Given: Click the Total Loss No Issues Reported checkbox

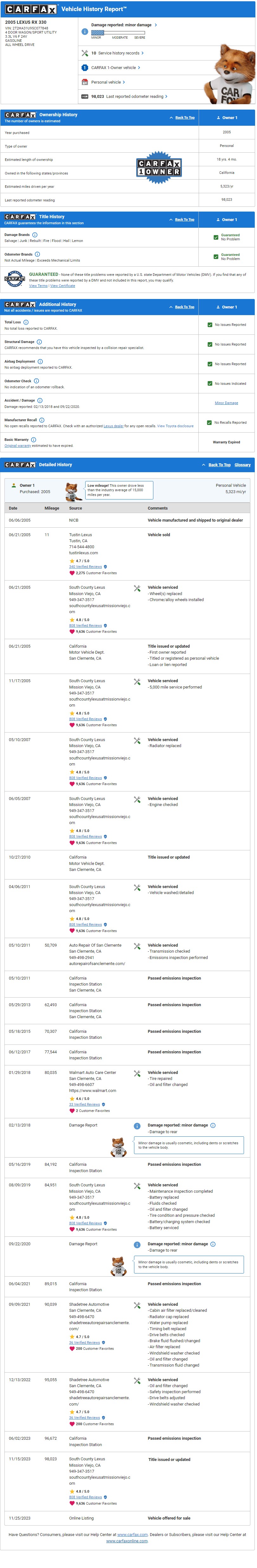Looking at the screenshot, I should coord(210,325).
